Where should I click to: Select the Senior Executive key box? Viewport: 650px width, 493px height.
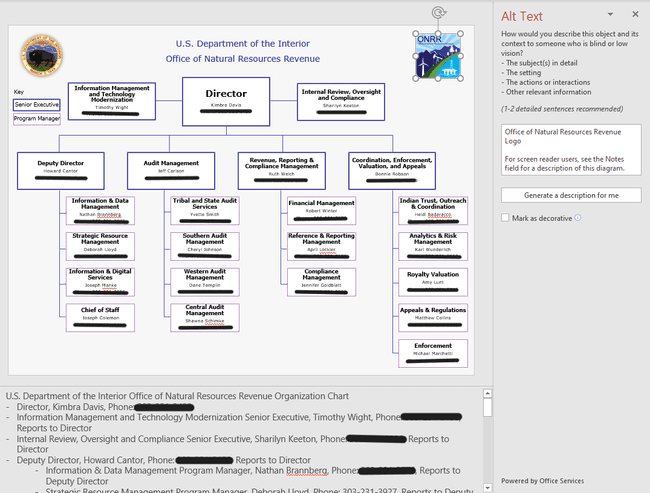tap(37, 104)
